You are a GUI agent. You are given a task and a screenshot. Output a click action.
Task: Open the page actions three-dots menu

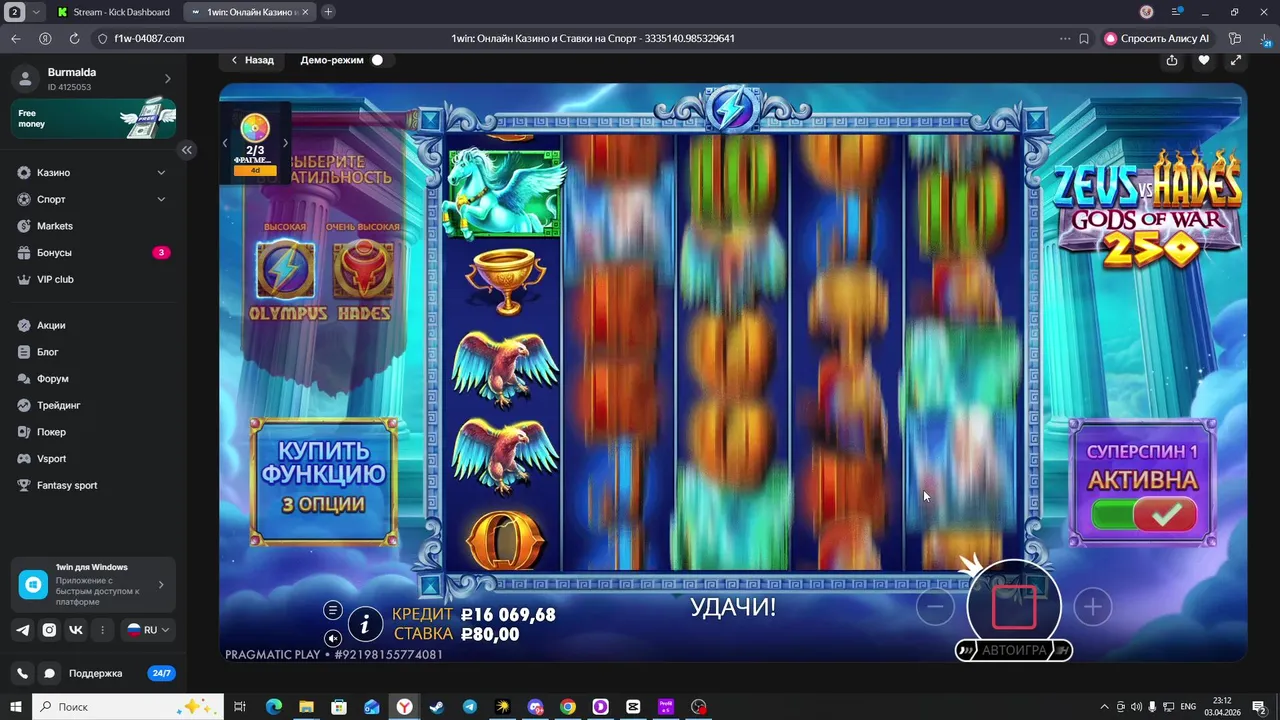[x=1065, y=38]
